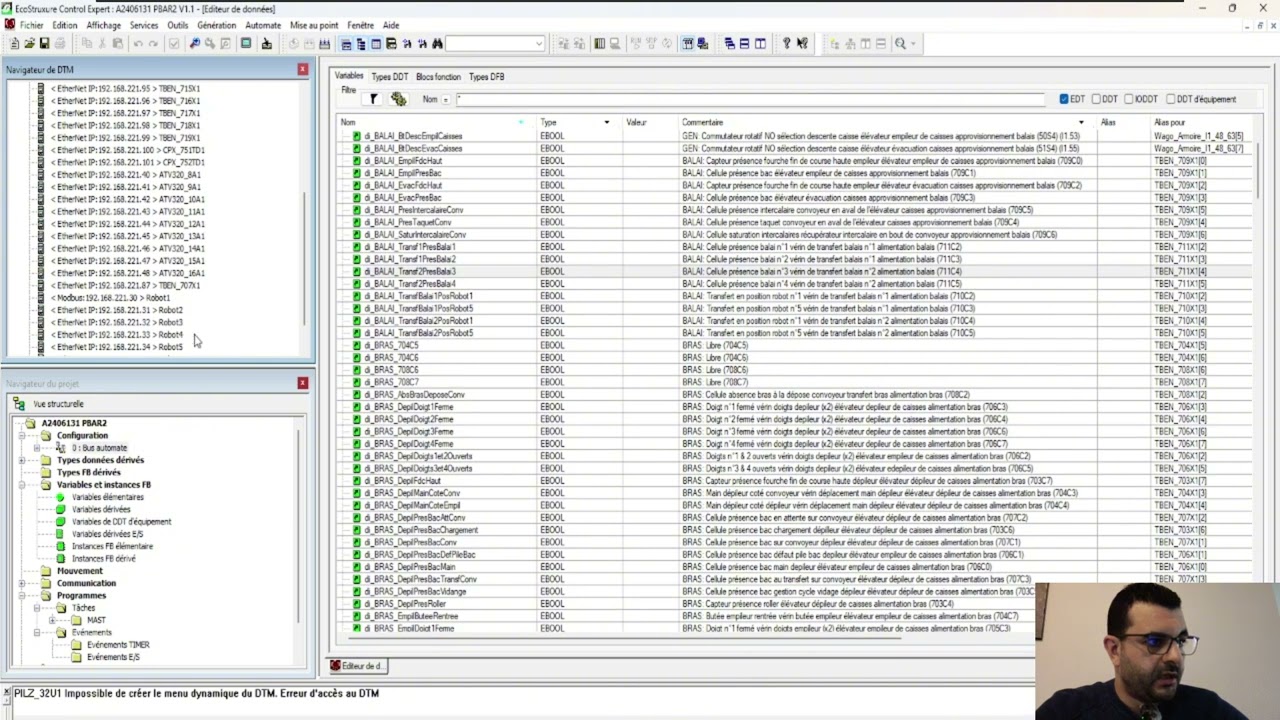Open the toolbar search combo box dropdown
The image size is (1280, 720).
tap(538, 43)
